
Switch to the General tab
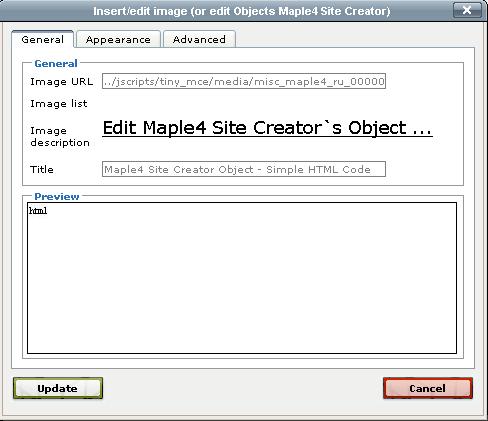click(x=42, y=39)
